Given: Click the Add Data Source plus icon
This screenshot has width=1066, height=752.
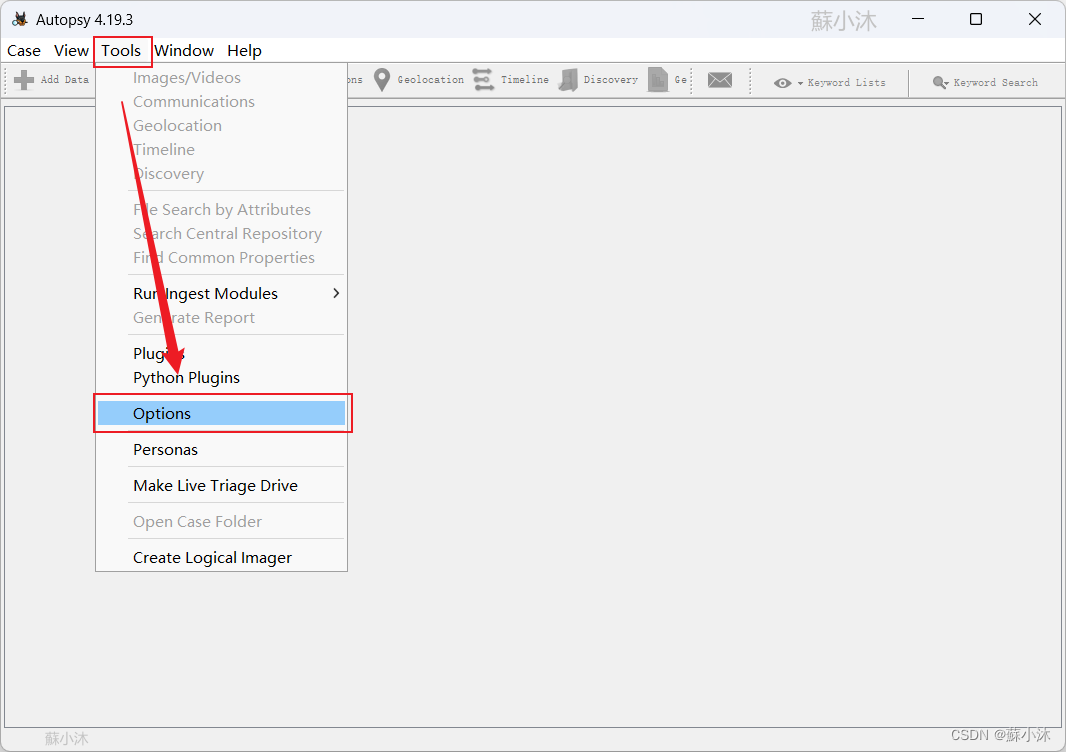Looking at the screenshot, I should (x=24, y=80).
